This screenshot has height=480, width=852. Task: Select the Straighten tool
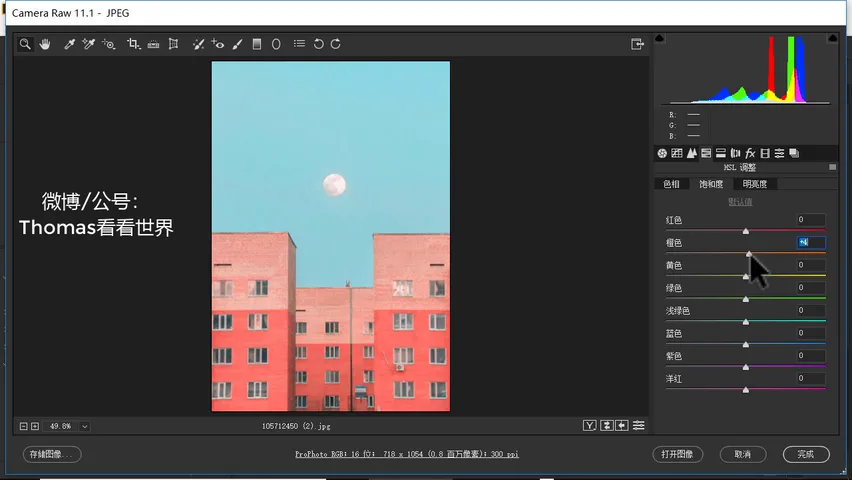(153, 44)
